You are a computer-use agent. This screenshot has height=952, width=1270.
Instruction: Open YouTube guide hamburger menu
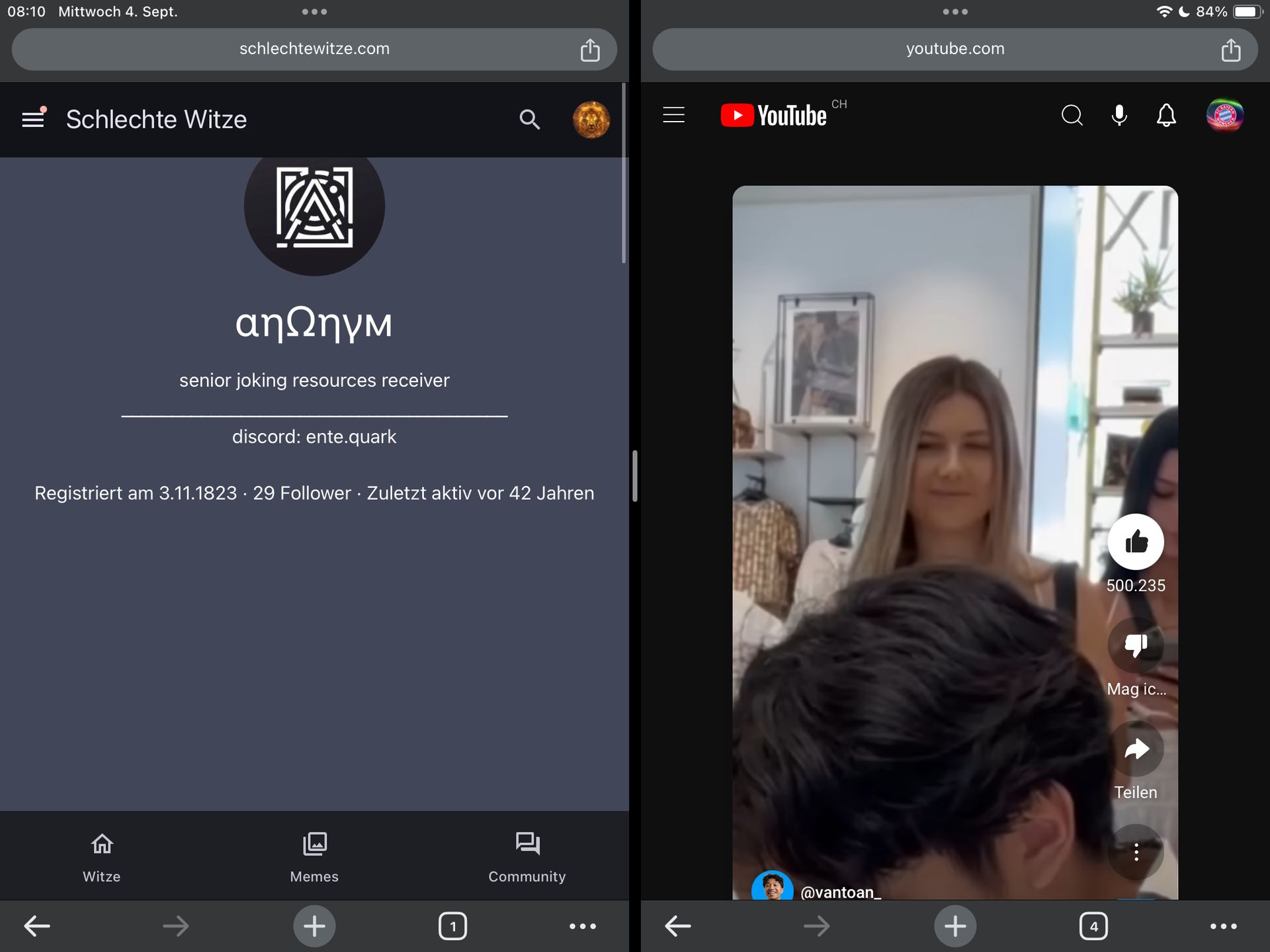tap(673, 115)
